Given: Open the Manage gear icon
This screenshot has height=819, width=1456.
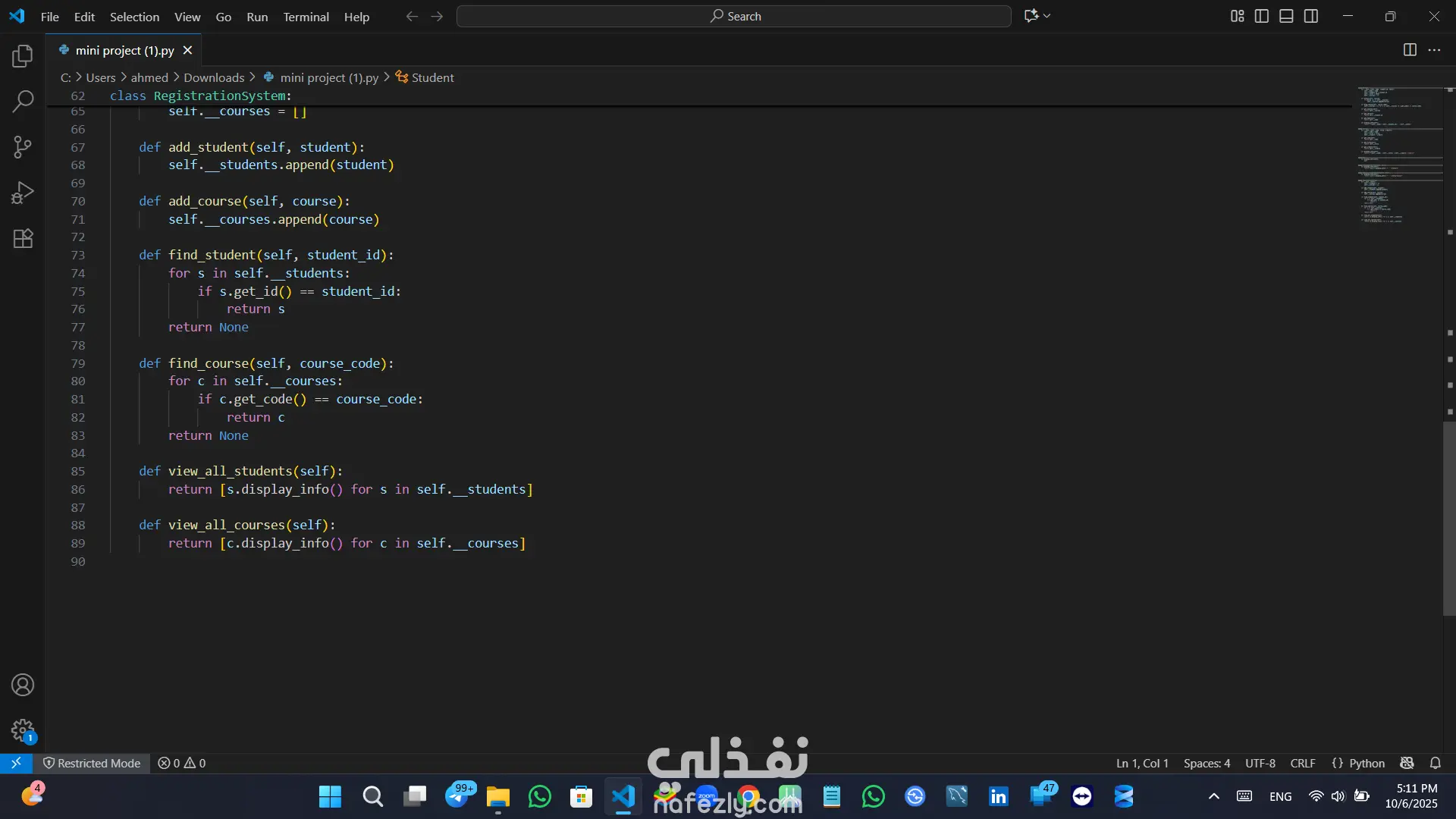Looking at the screenshot, I should tap(23, 730).
